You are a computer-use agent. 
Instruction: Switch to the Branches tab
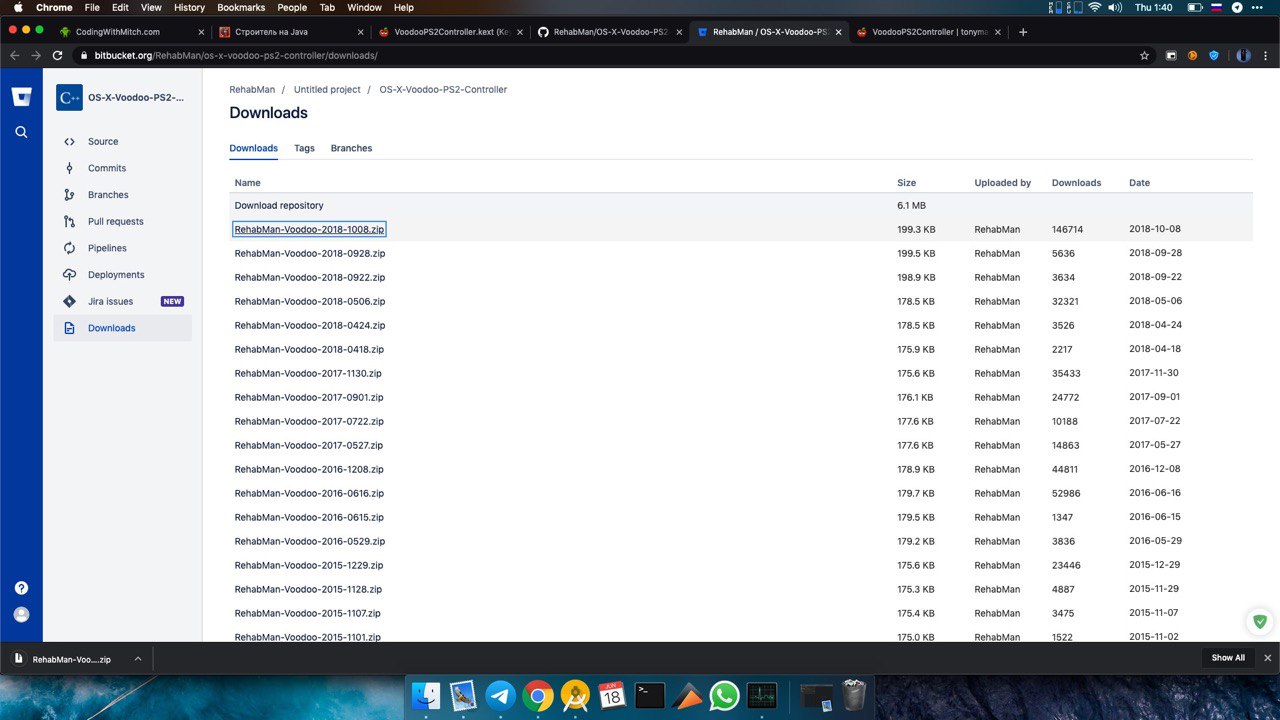pyautogui.click(x=351, y=148)
